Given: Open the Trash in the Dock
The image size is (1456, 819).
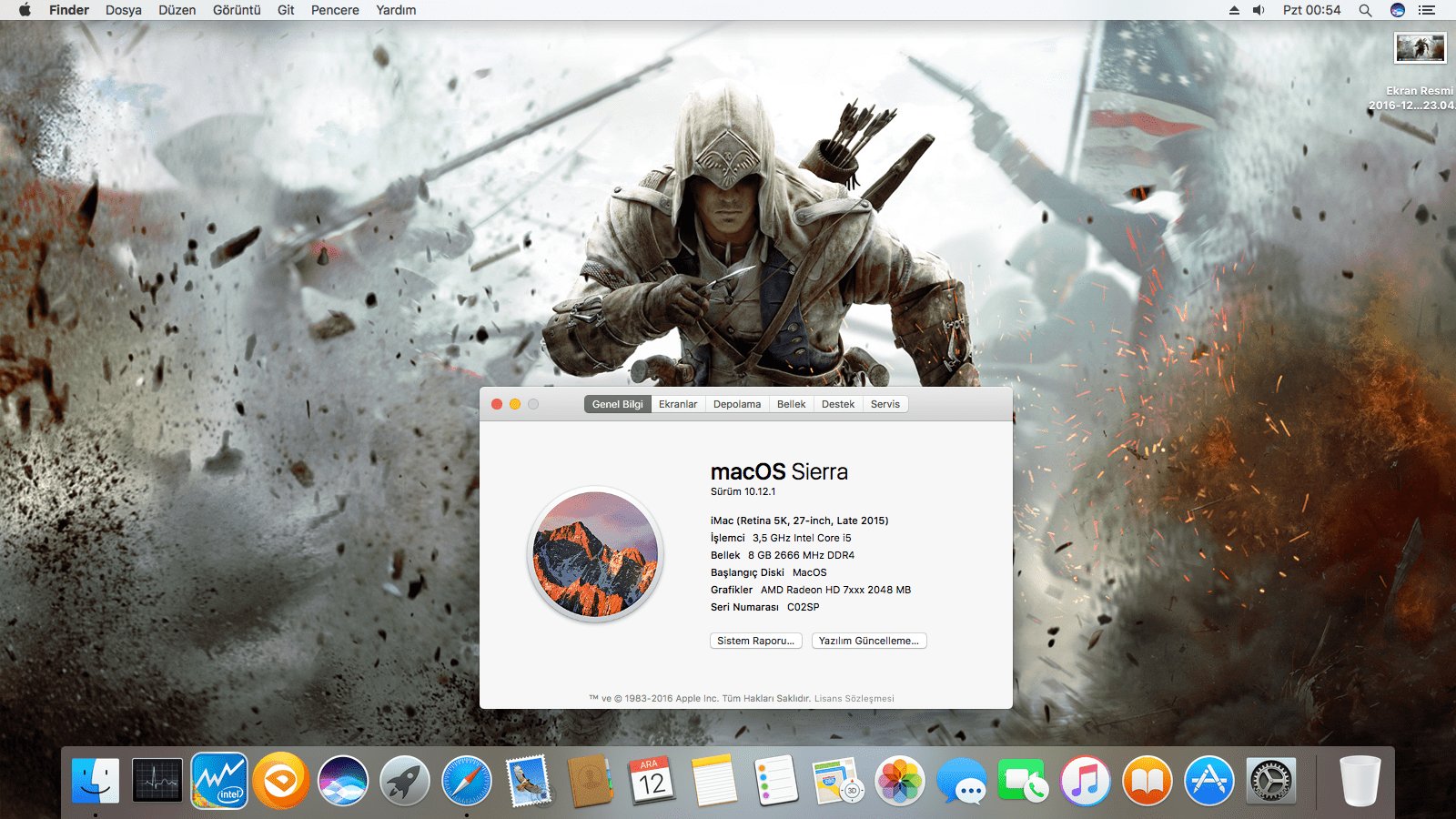Looking at the screenshot, I should [x=1360, y=781].
